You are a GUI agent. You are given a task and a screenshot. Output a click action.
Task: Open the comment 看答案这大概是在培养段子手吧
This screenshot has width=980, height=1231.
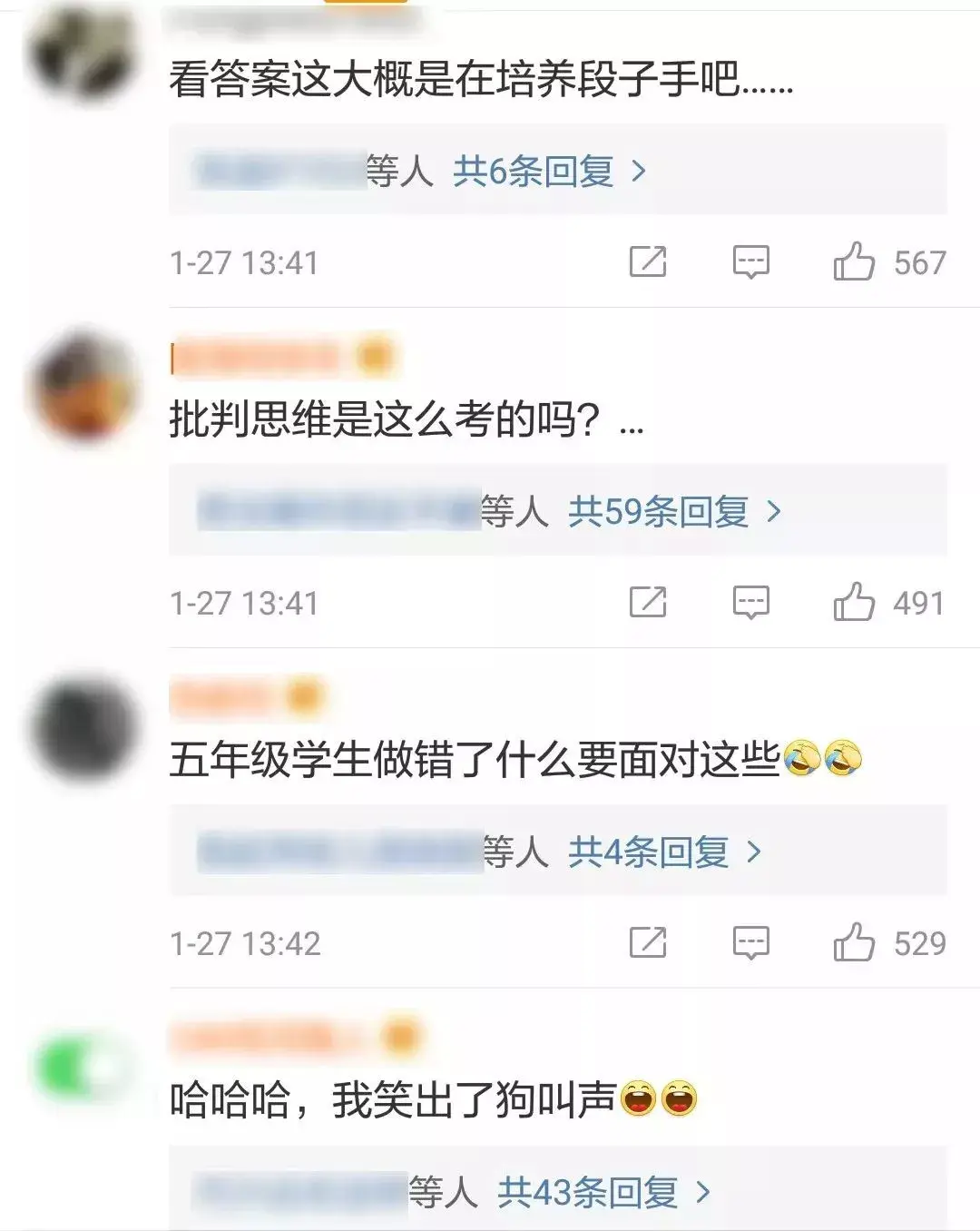(481, 80)
